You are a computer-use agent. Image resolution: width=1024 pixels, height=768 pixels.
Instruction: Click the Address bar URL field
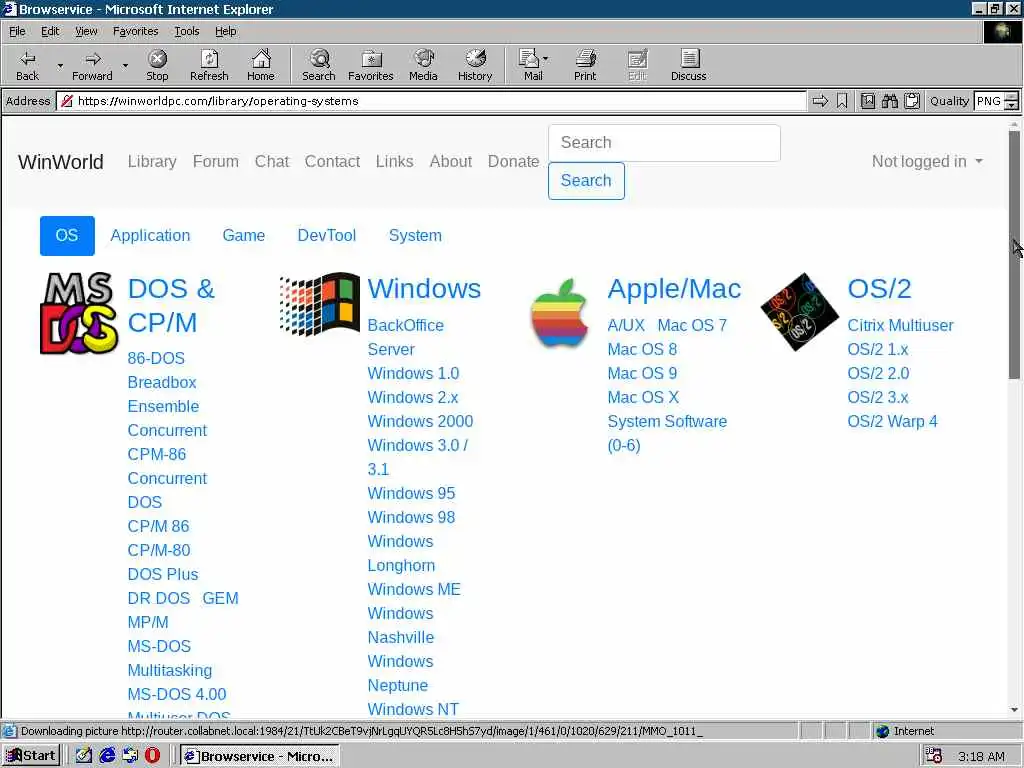(431, 101)
